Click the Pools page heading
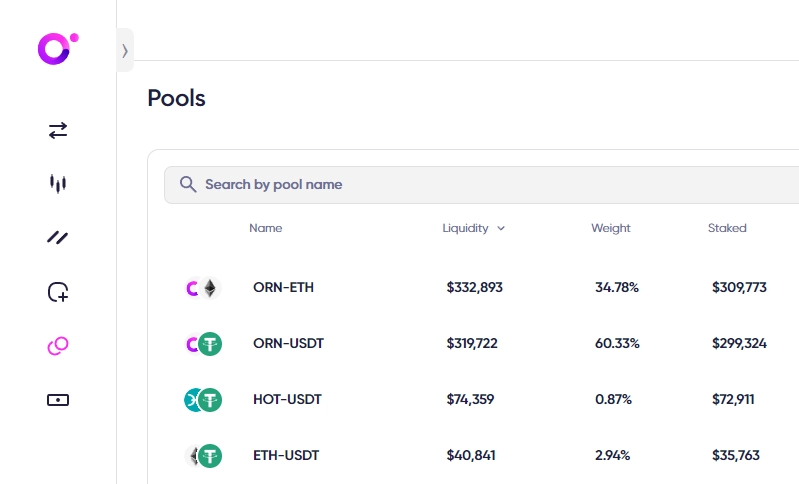The height and width of the screenshot is (484, 799). point(176,98)
